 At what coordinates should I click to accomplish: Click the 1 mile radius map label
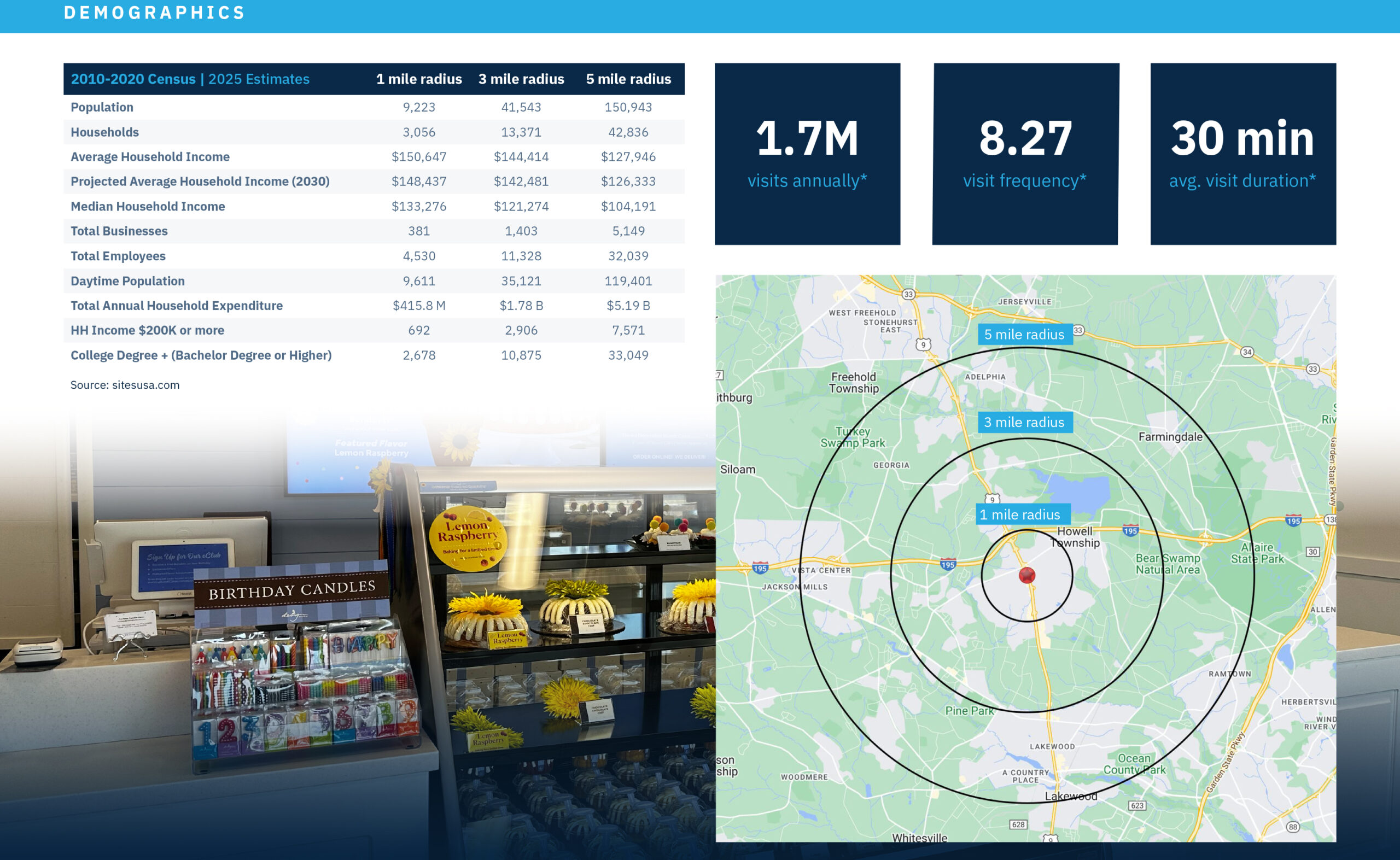(x=1022, y=514)
